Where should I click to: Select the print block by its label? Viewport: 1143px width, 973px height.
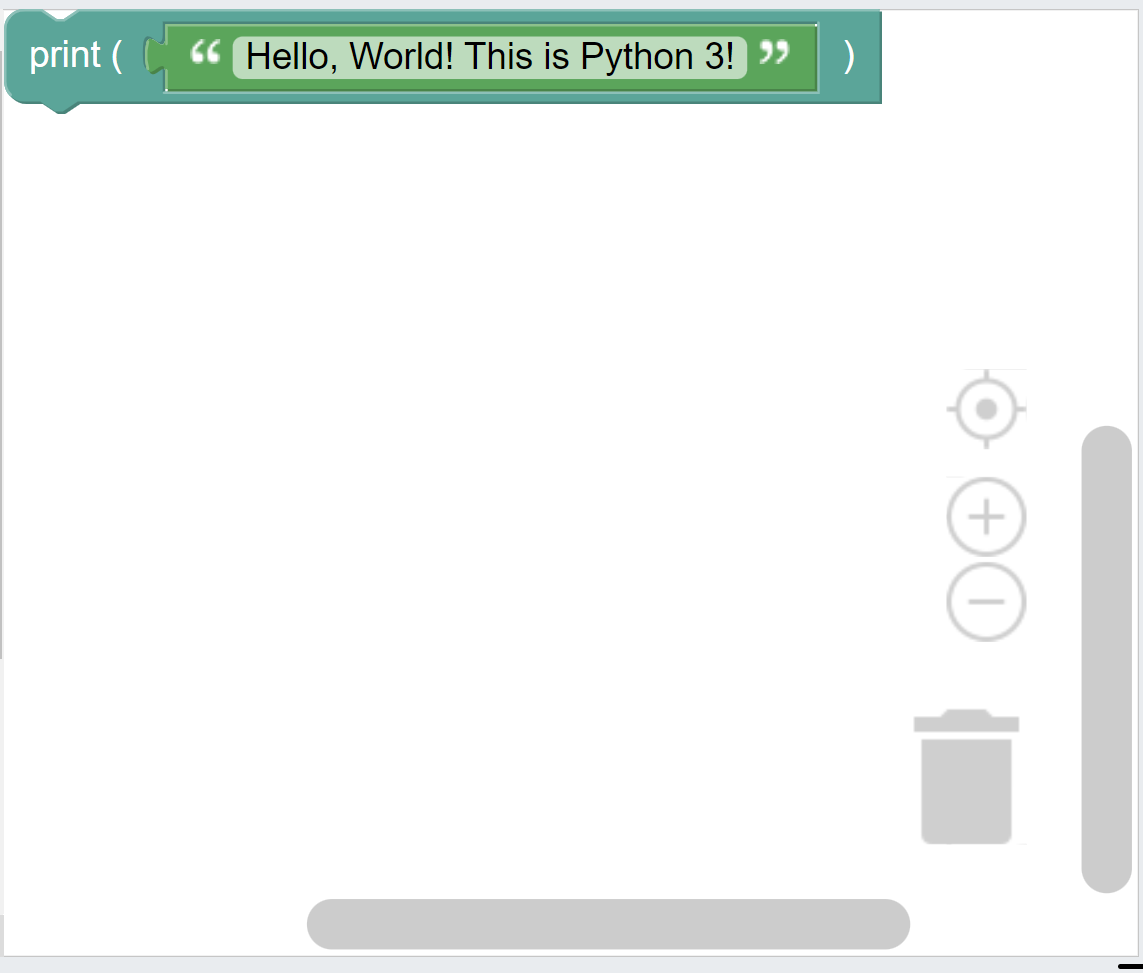coord(65,55)
